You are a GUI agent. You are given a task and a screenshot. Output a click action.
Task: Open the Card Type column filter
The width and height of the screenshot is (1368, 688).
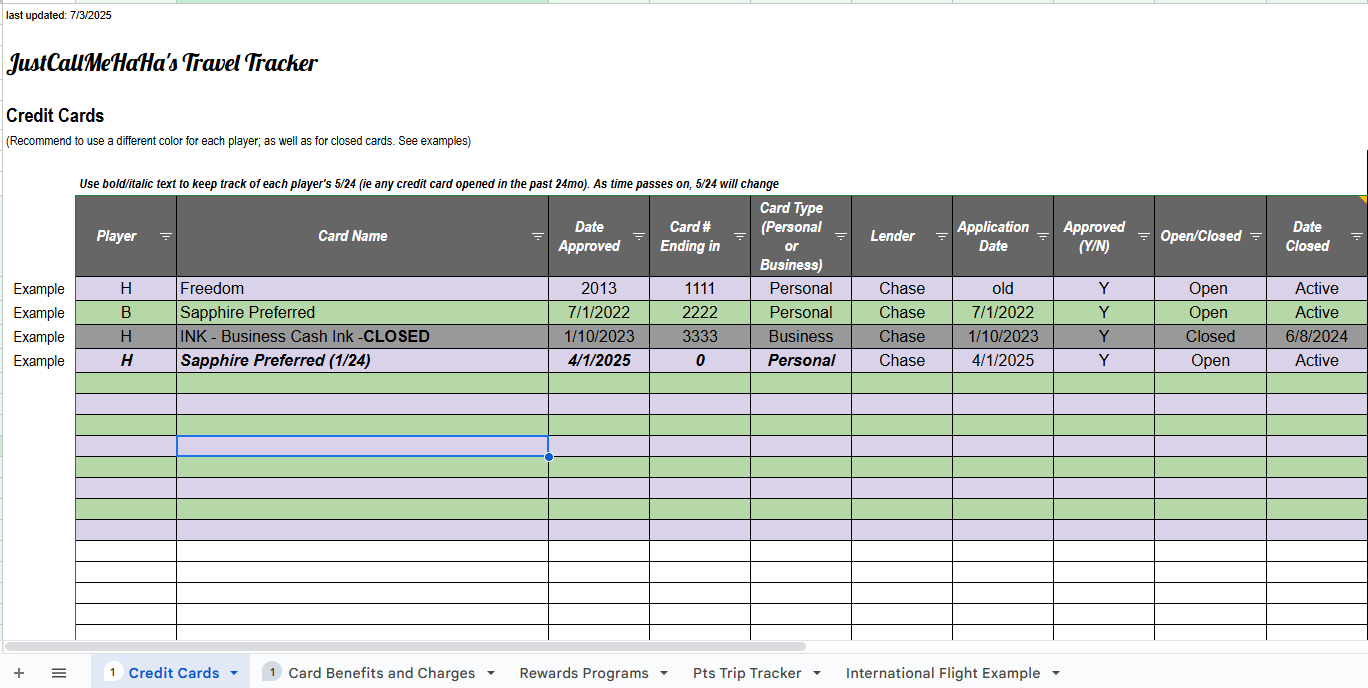(x=841, y=236)
